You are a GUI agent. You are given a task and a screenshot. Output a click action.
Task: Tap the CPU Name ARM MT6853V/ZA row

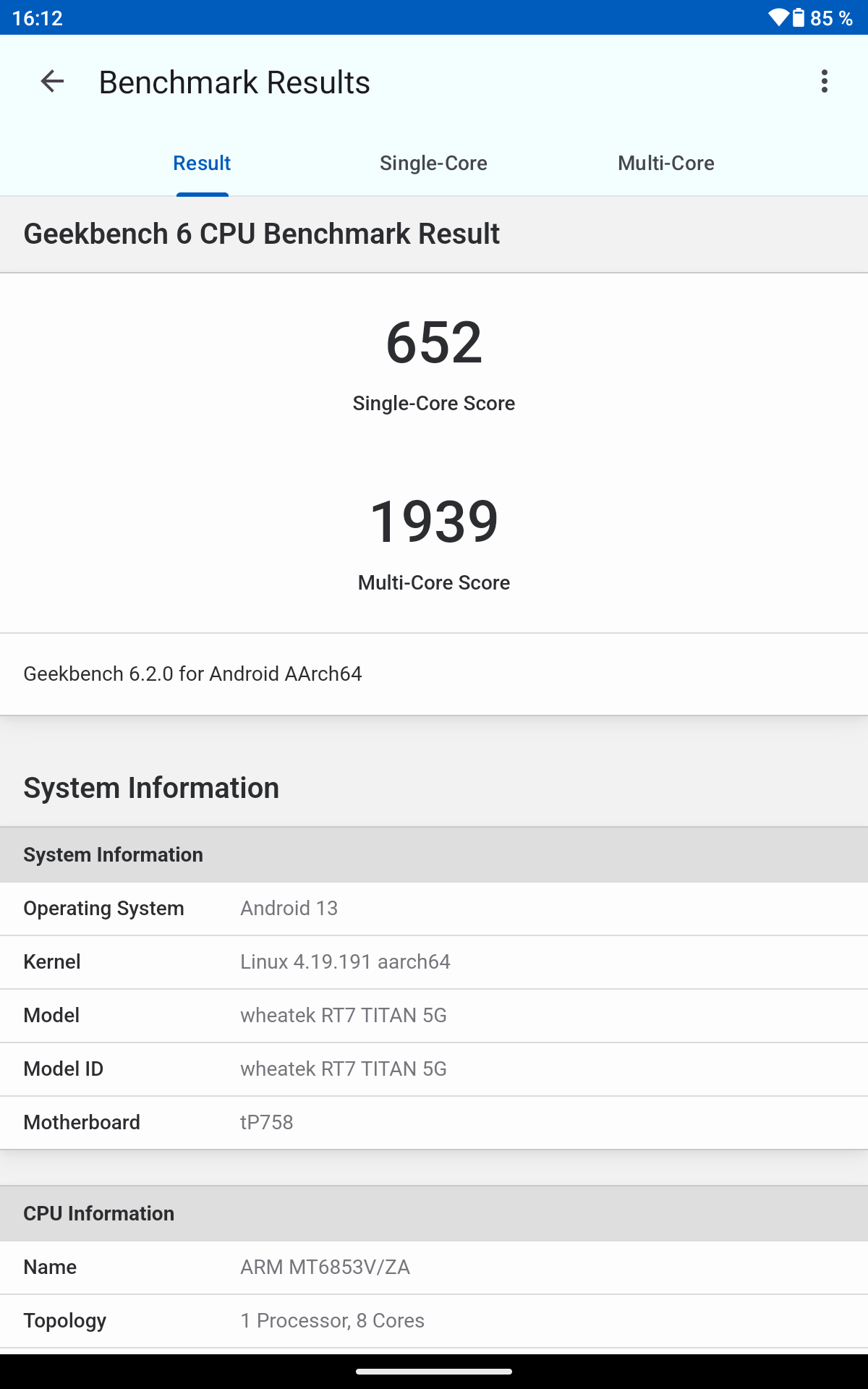pos(434,1267)
